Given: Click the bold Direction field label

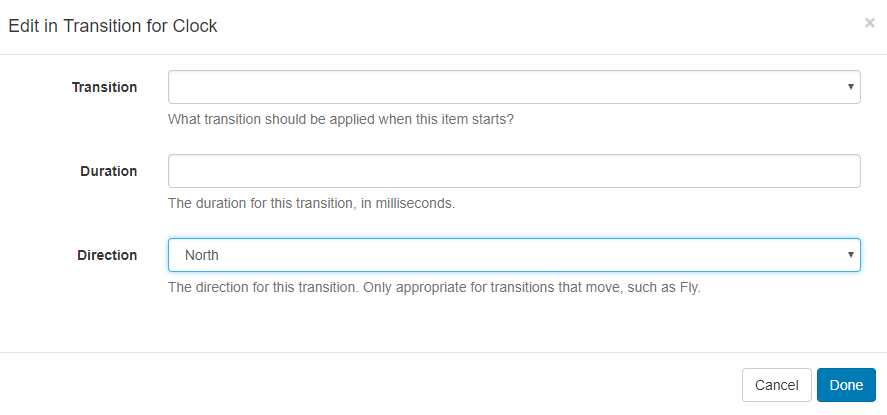Looking at the screenshot, I should (x=107, y=255).
